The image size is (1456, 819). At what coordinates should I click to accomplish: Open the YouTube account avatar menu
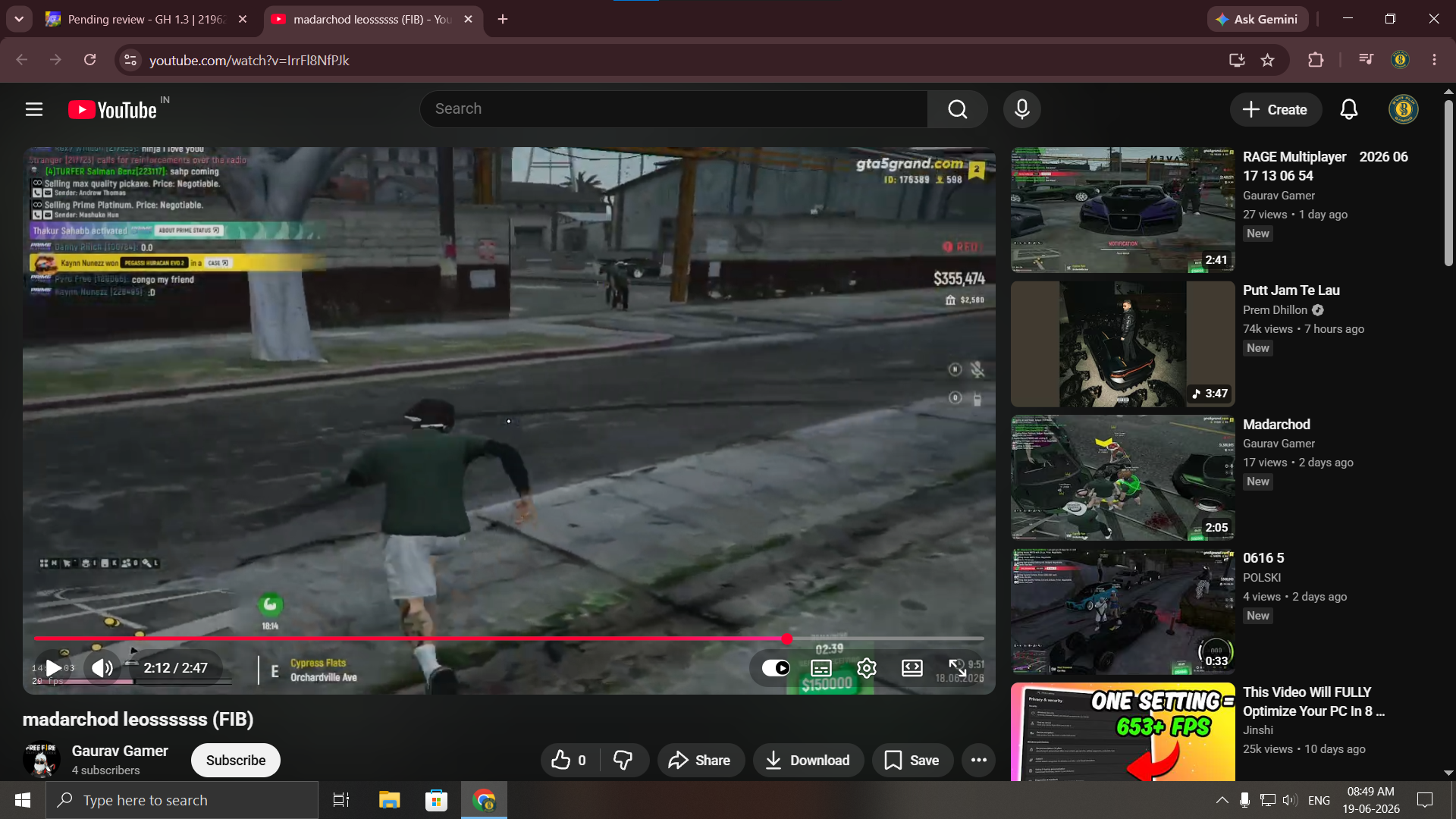pos(1404,109)
